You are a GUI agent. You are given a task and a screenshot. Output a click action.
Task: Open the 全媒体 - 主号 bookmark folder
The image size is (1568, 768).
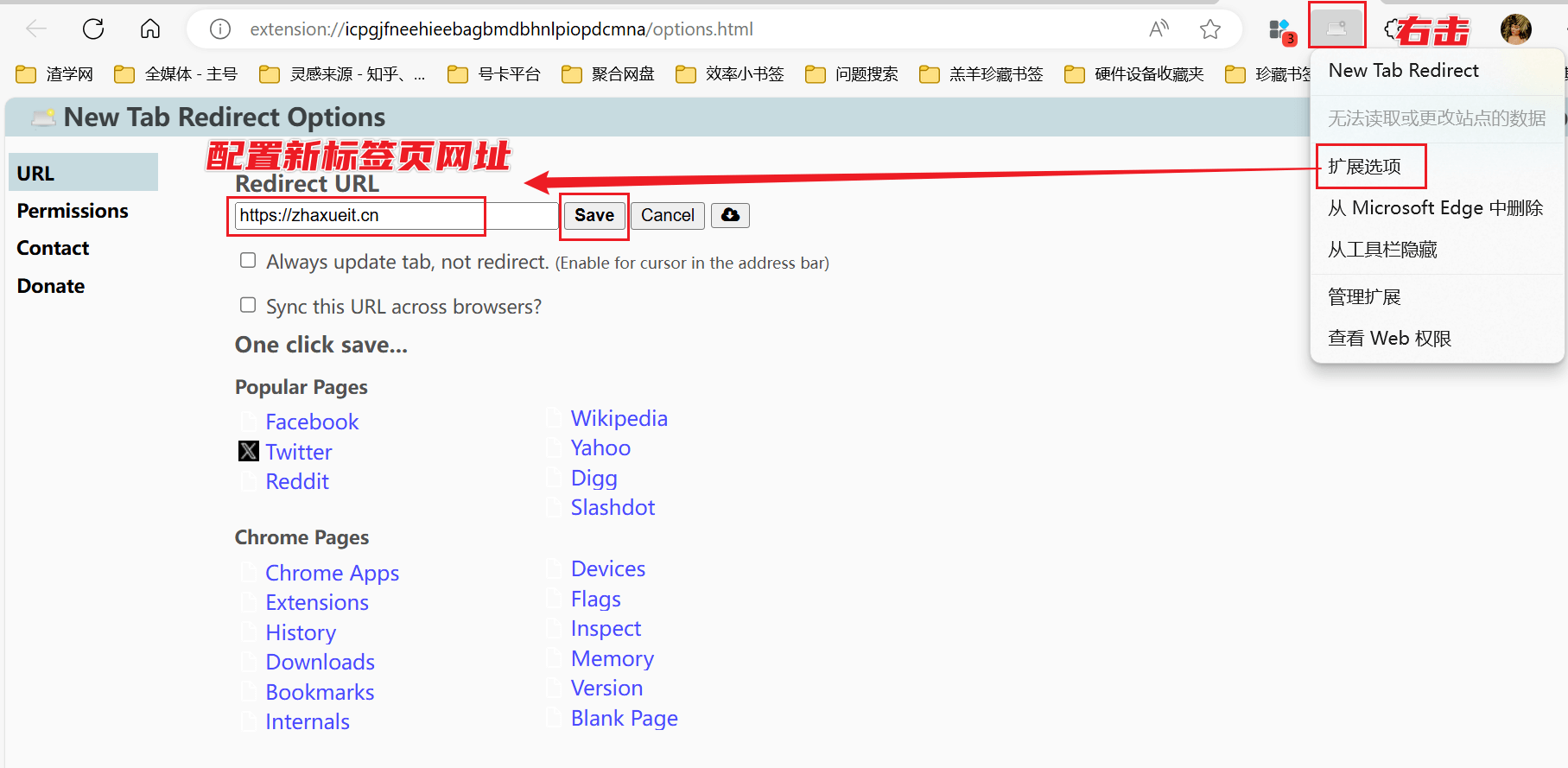click(x=175, y=74)
